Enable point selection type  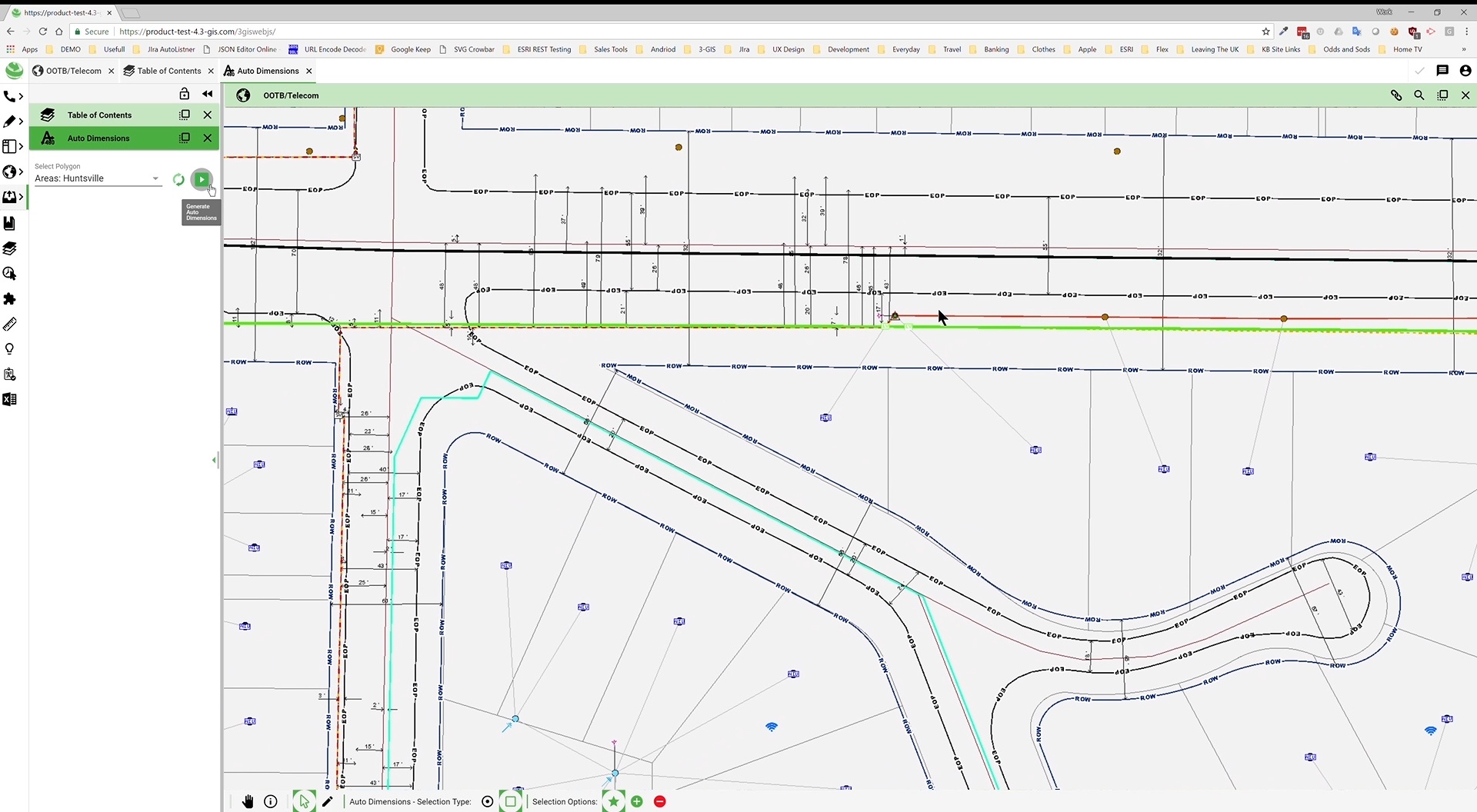[488, 801]
